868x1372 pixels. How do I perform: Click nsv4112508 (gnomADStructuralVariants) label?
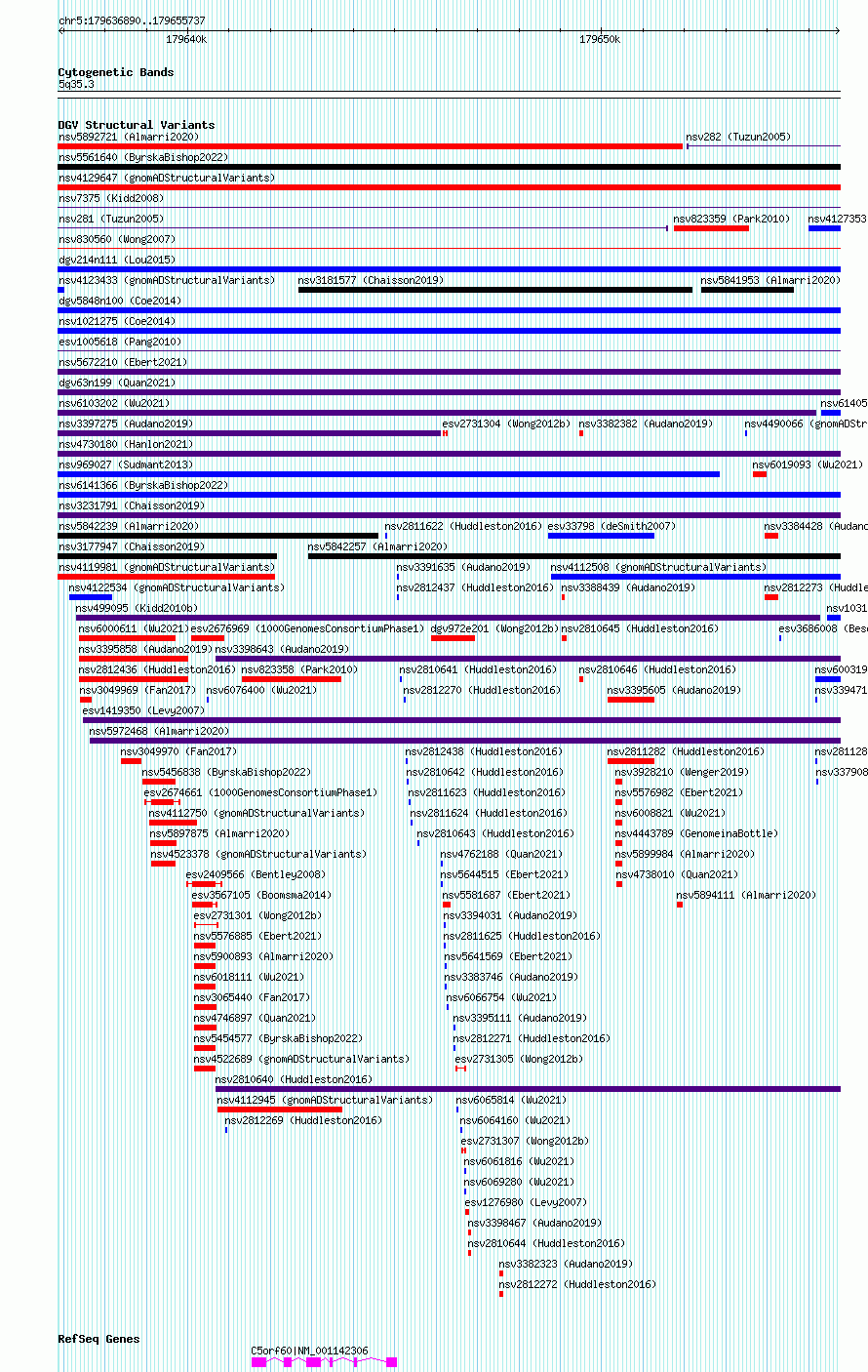658,567
